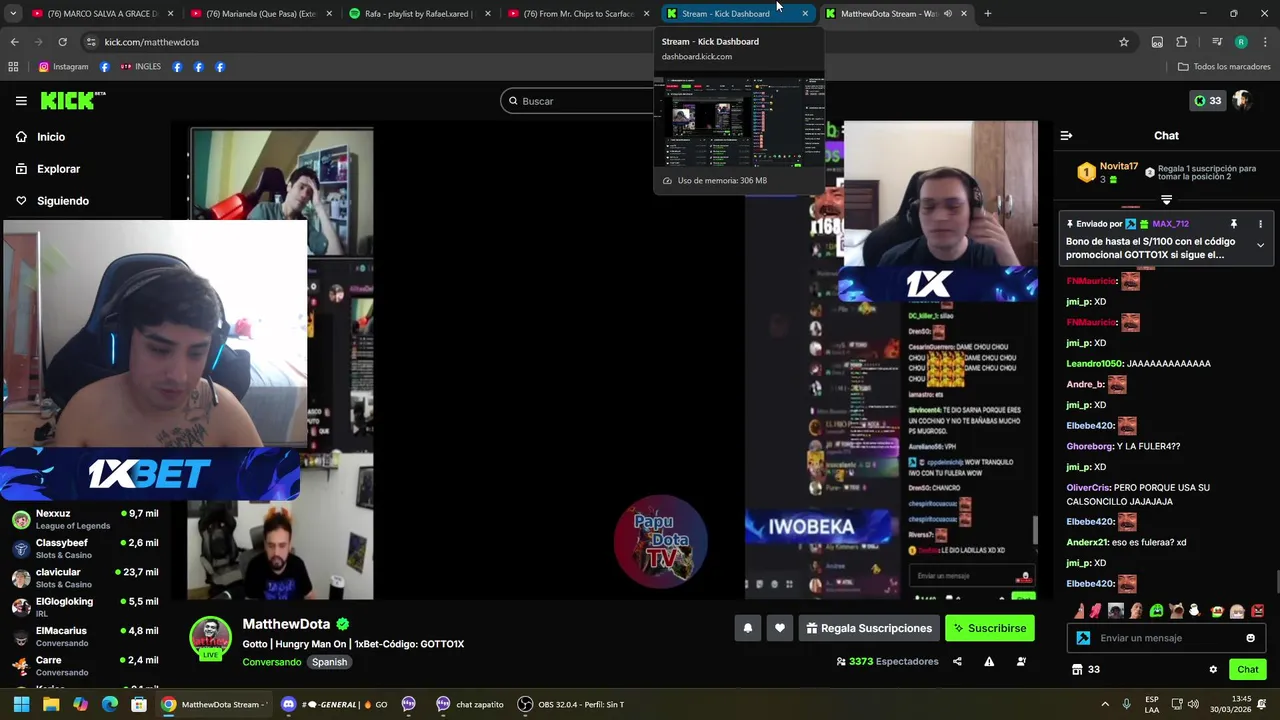The image size is (1280, 720).
Task: Switch to Rafa playlist Spotify tab
Action: tap(420, 14)
